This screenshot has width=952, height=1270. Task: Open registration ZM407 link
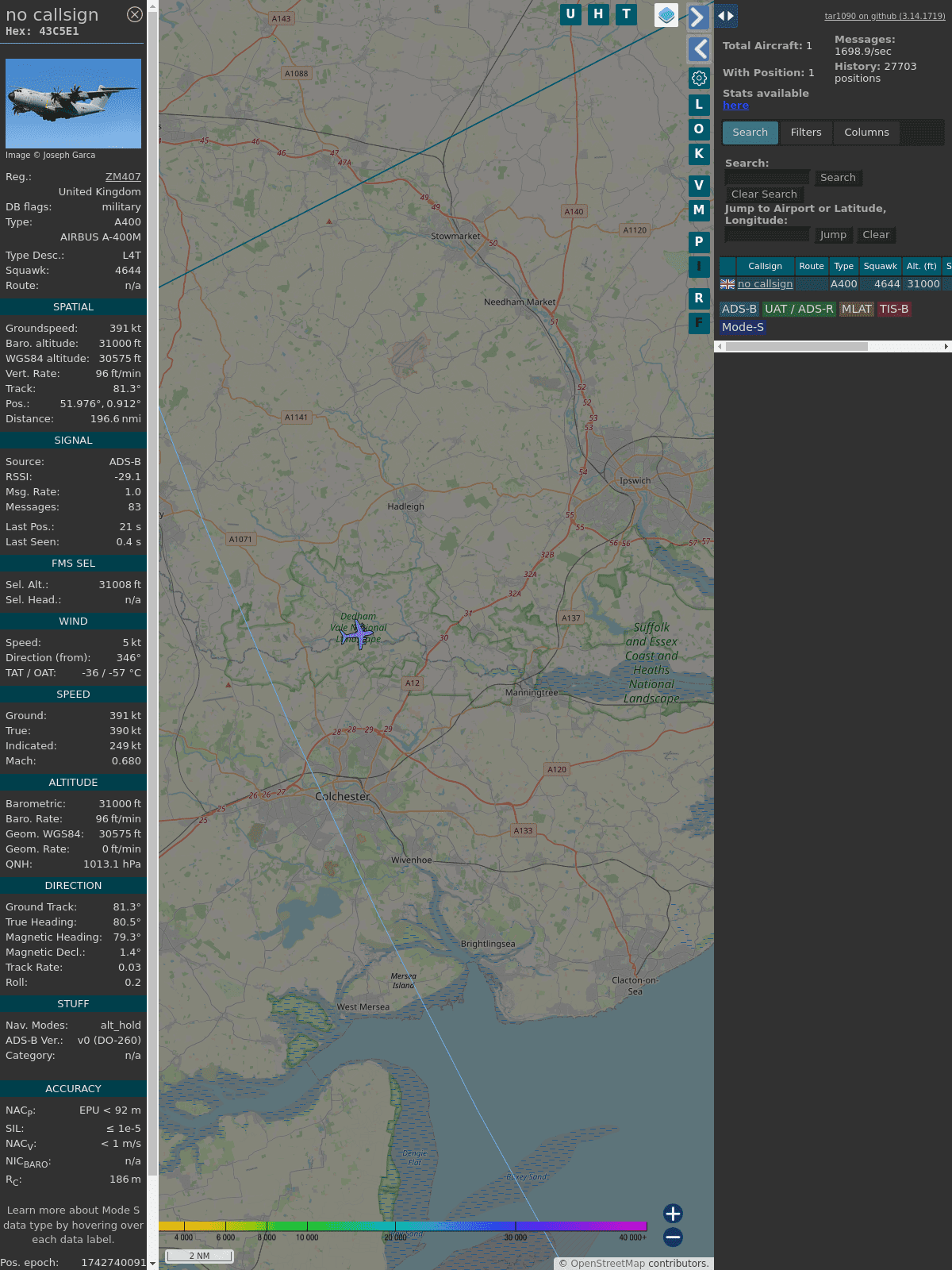coord(123,177)
